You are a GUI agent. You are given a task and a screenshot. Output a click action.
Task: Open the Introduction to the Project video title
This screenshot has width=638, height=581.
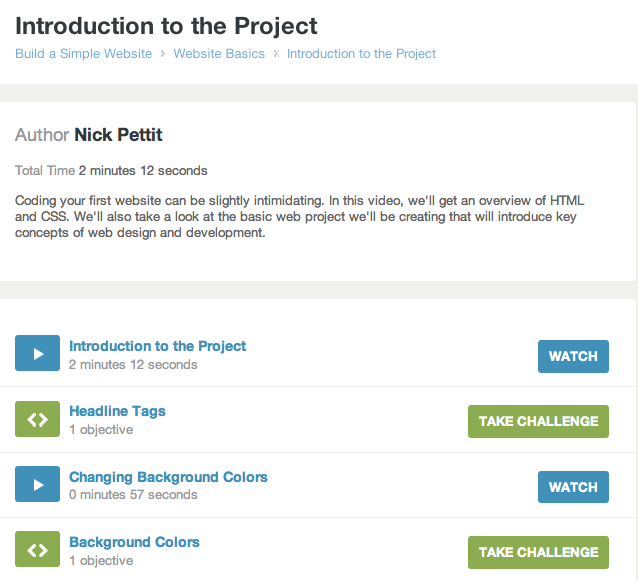pyautogui.click(x=157, y=346)
